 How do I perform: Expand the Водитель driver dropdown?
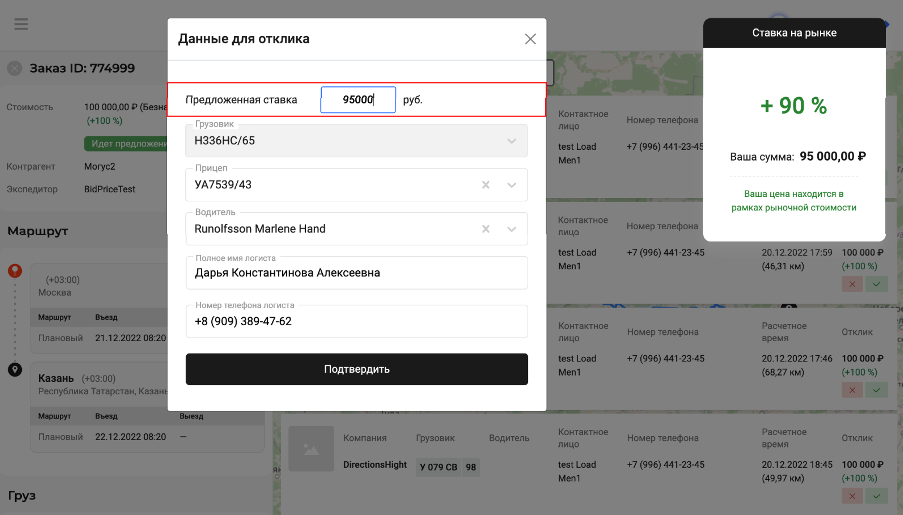coord(511,229)
